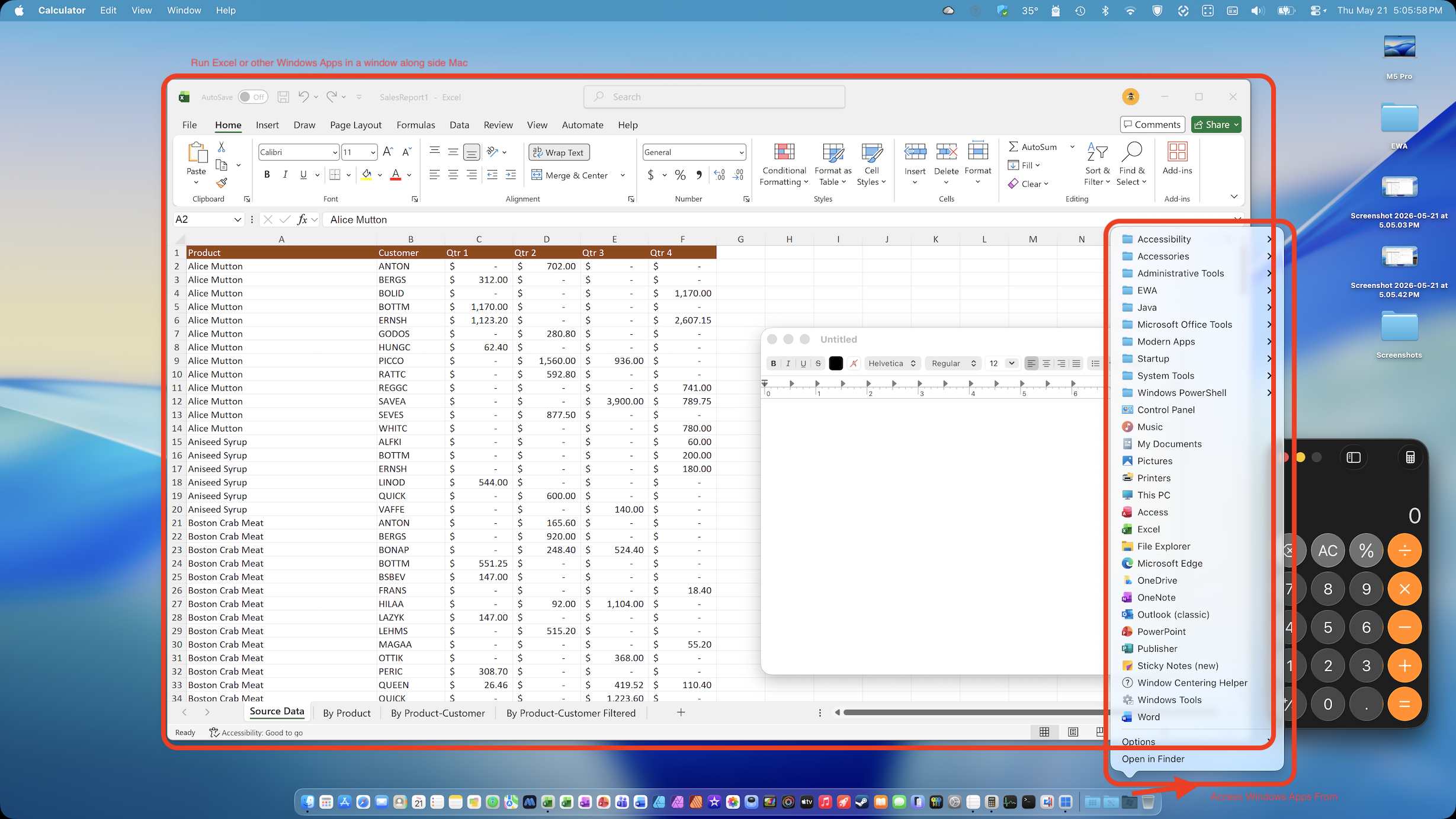Image resolution: width=1456 pixels, height=819 pixels.
Task: Click the Excel Search box
Action: 714,97
